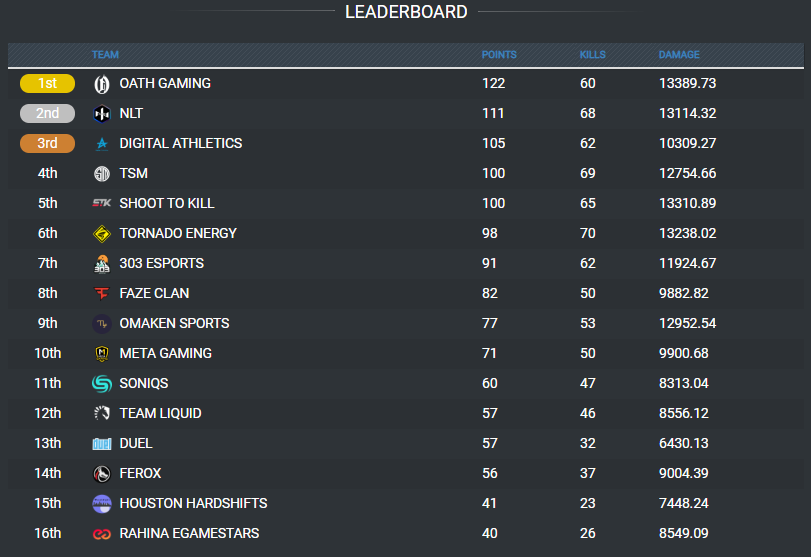Viewport: 811px width, 557px height.
Task: Click the 7448.24 damage value
Action: click(x=684, y=503)
